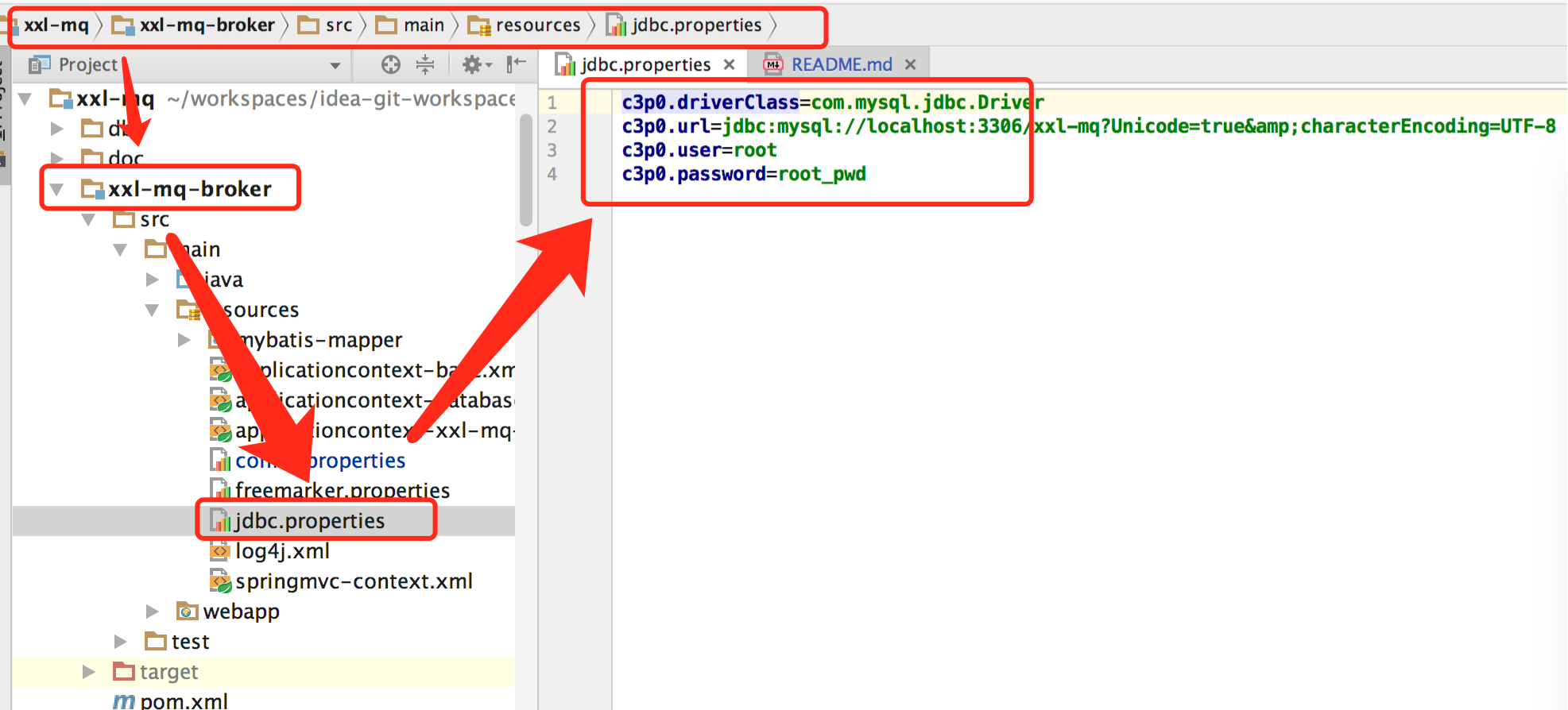Click the Maven pom.xml icon

(124, 702)
